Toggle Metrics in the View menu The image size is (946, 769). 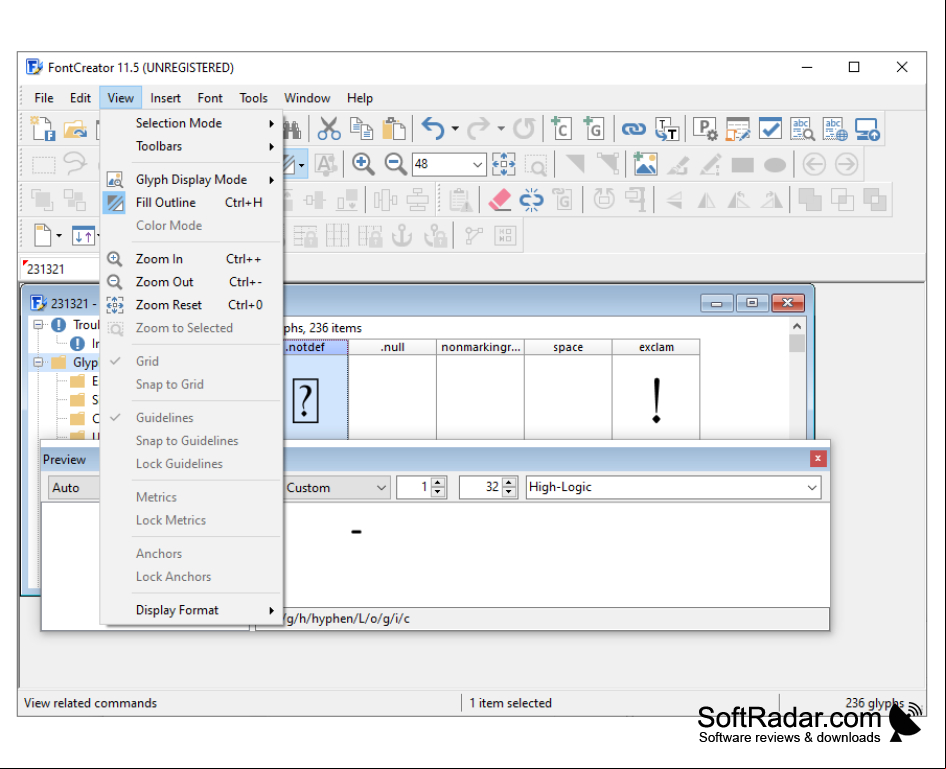[x=191, y=497]
